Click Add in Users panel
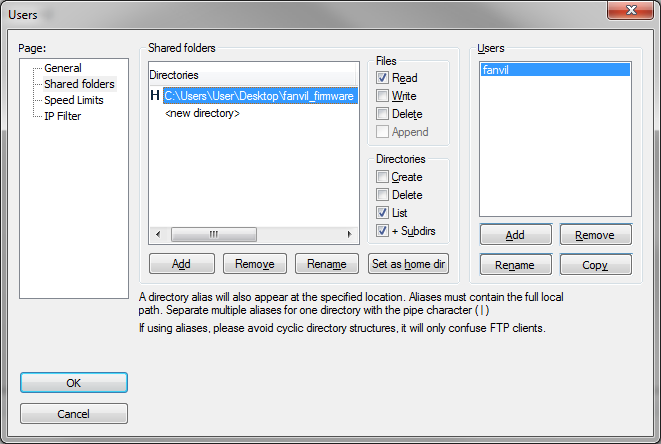Image resolution: width=661 pixels, height=444 pixels. click(x=516, y=235)
